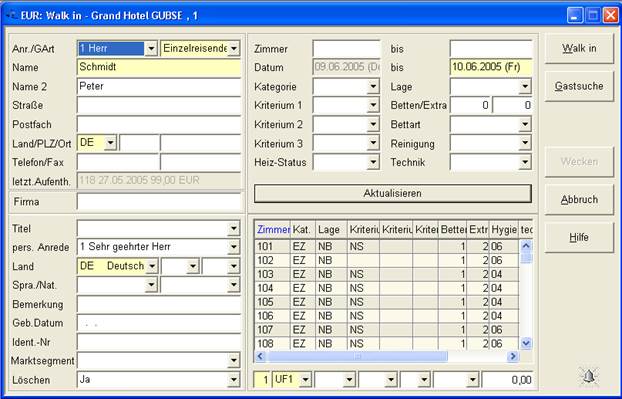Viewport: 622px width, 399px height.
Task: Open Hilfe with the Hilfe button
Action: 579,237
